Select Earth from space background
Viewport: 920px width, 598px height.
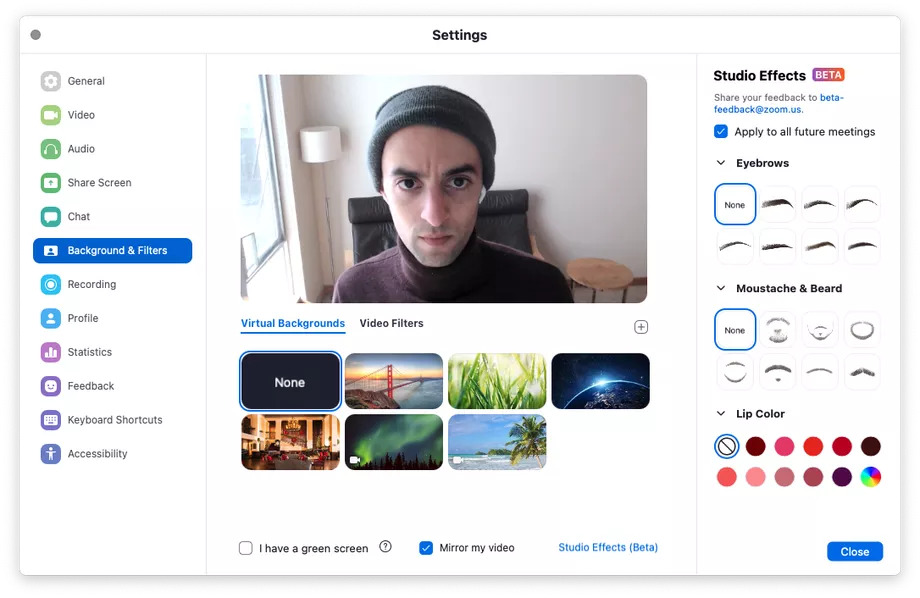click(600, 381)
